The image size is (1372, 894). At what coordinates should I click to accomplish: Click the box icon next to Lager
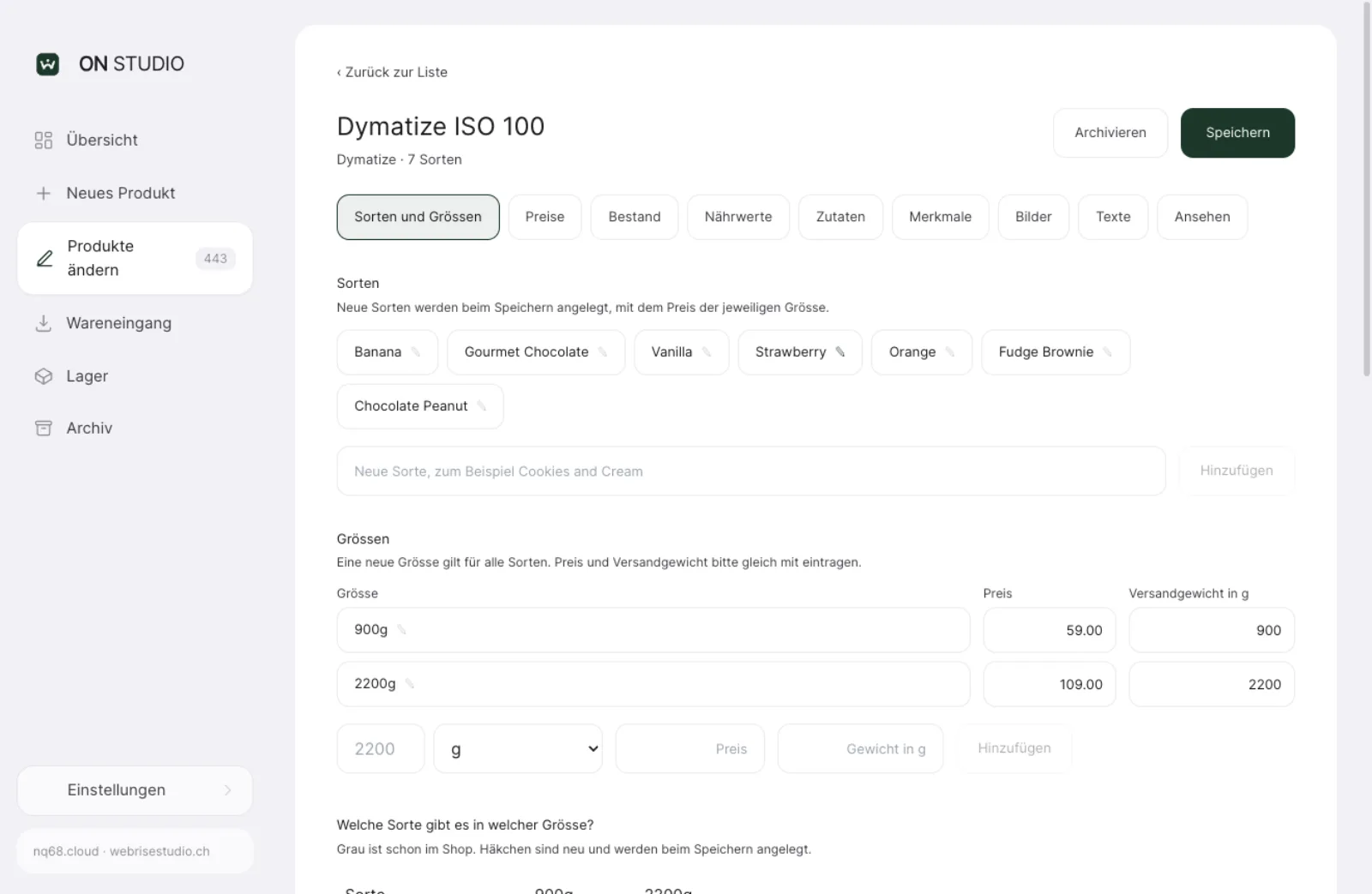tap(44, 376)
